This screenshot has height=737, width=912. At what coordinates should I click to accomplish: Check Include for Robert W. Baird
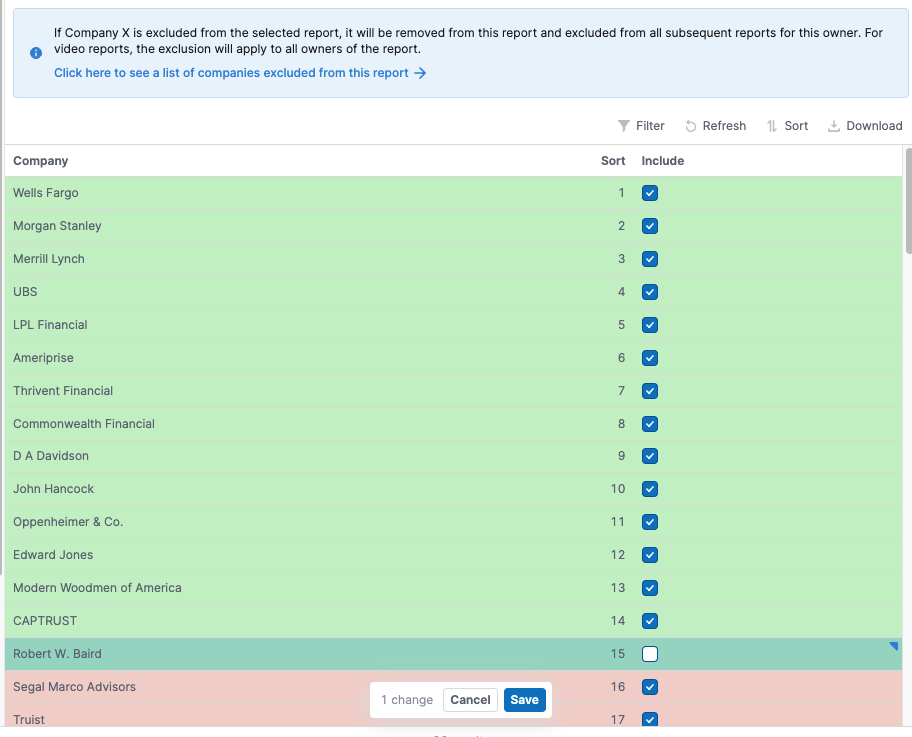coord(650,654)
